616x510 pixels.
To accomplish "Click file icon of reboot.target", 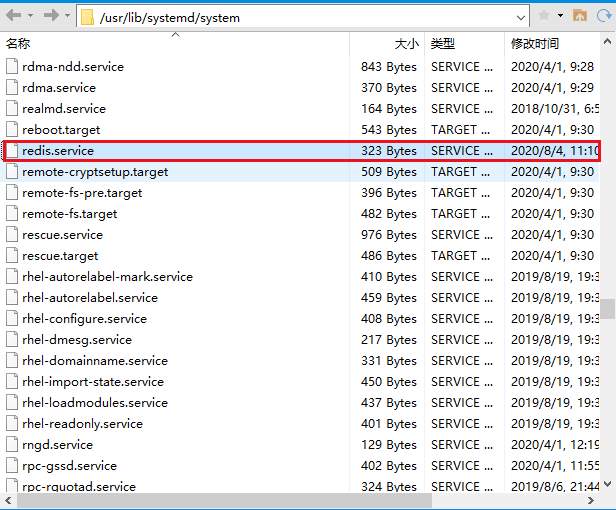I will (12, 130).
